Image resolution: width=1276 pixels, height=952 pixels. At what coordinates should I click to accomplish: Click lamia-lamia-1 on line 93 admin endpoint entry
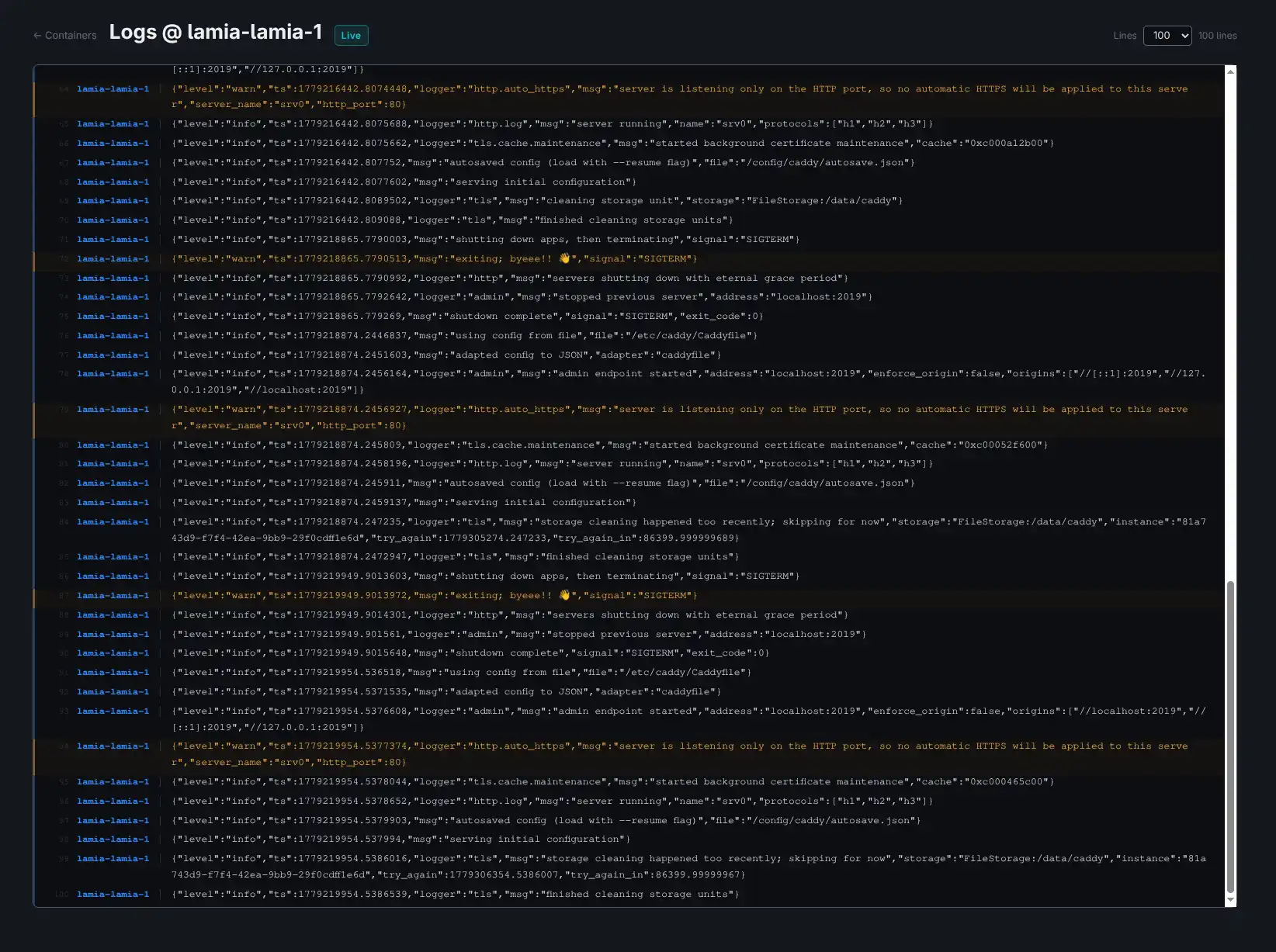(113, 711)
